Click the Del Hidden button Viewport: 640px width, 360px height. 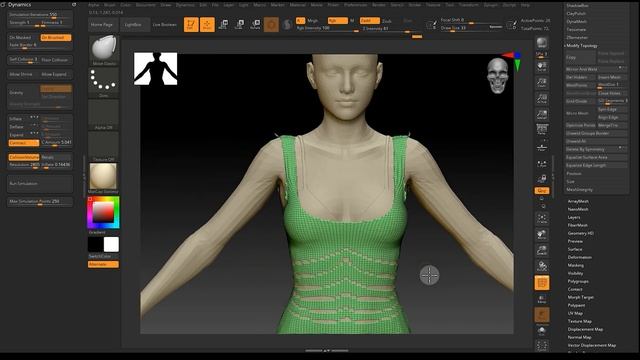[x=580, y=77]
